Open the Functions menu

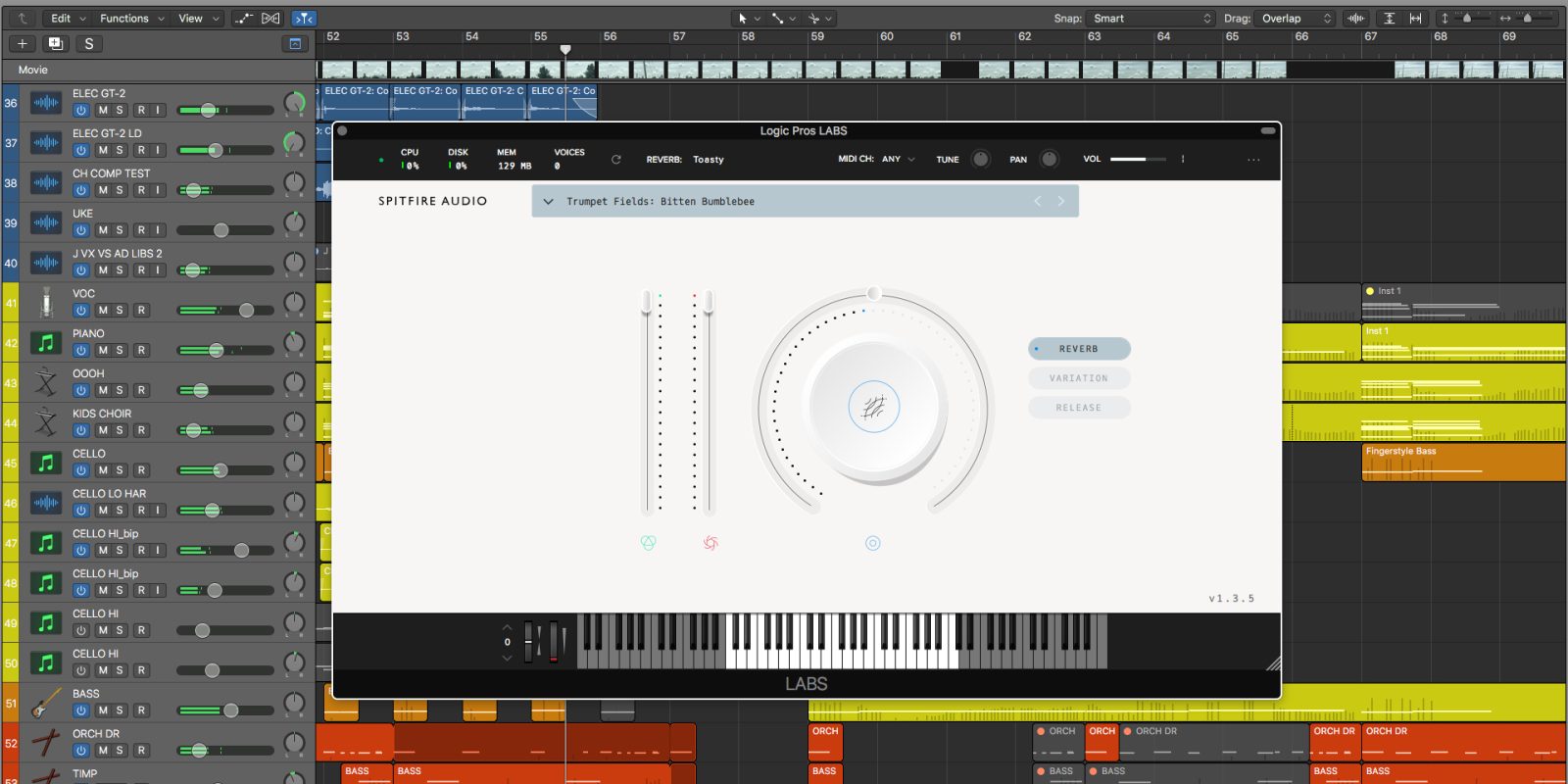pyautogui.click(x=130, y=19)
